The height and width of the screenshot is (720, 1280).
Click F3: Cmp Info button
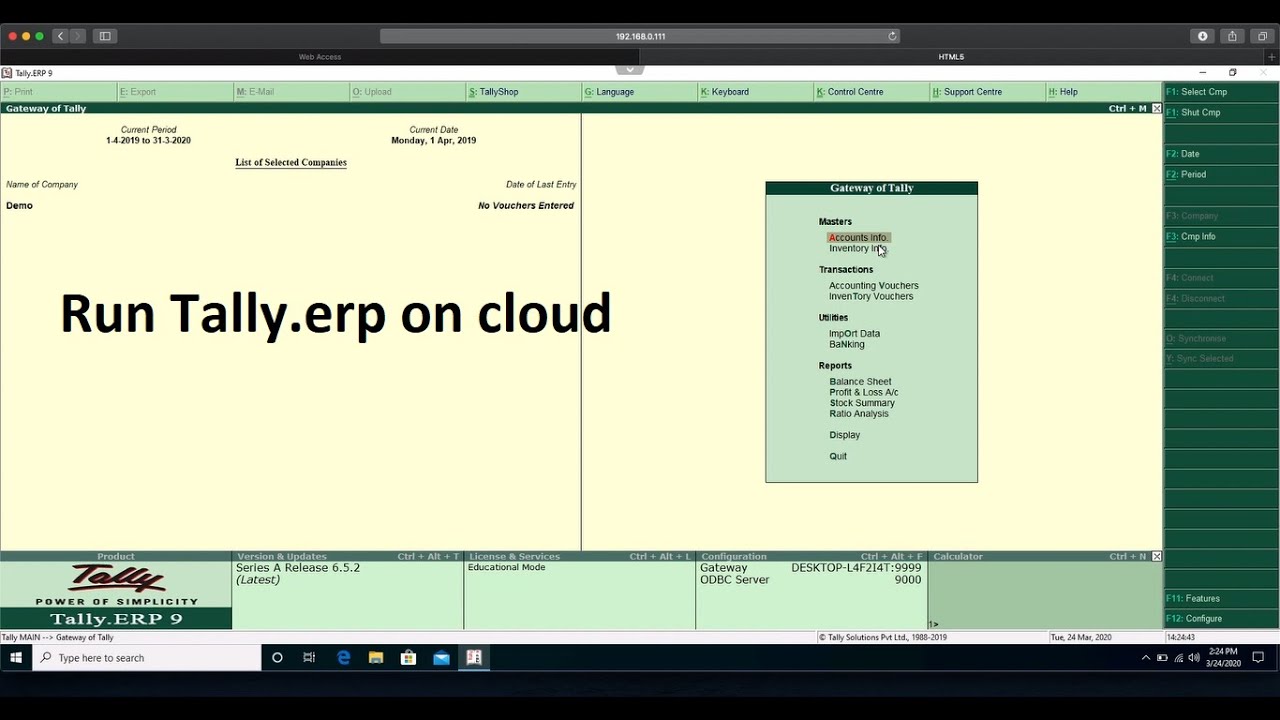click(1221, 237)
